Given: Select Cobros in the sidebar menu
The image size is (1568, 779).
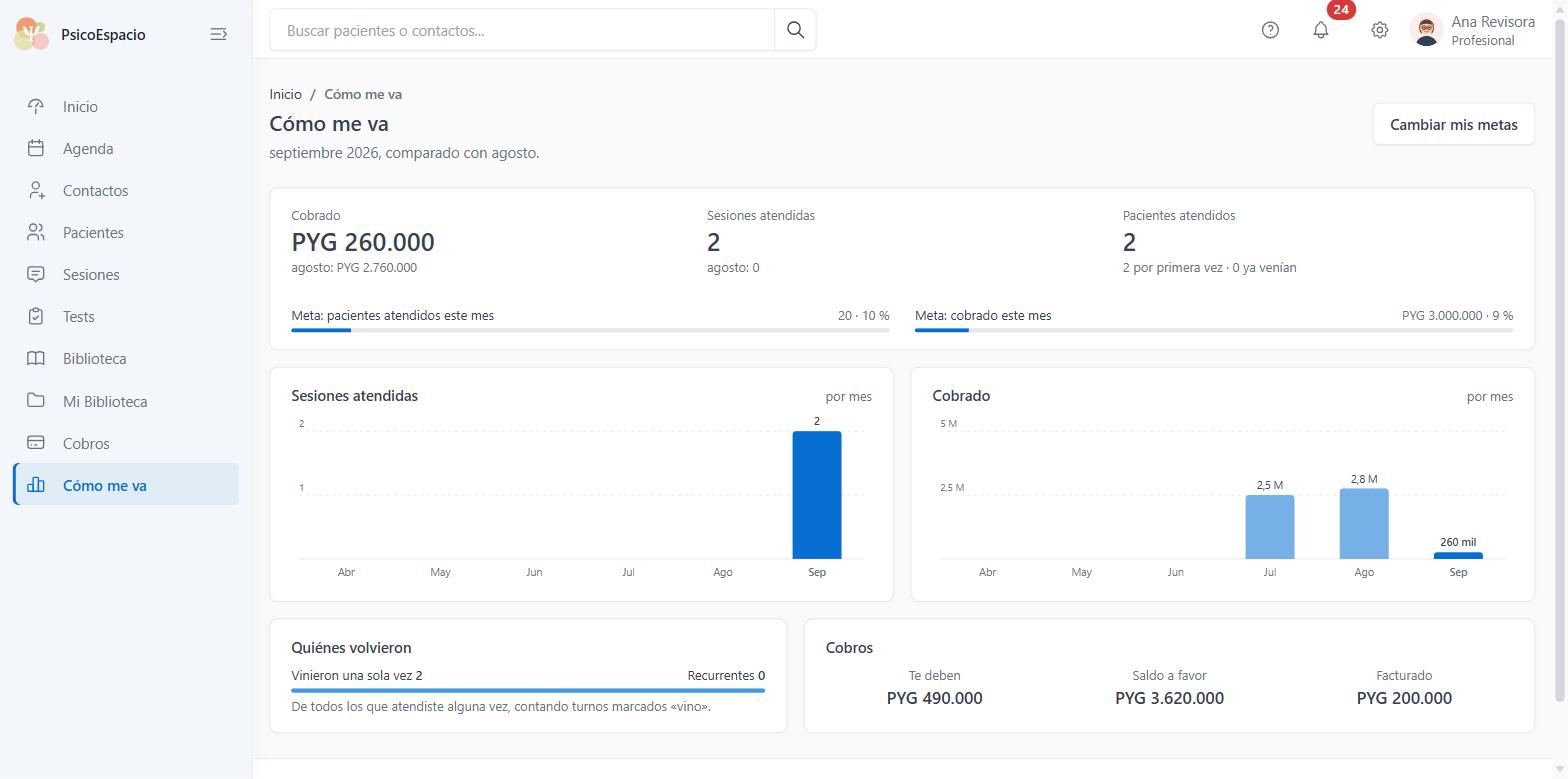Looking at the screenshot, I should pyautogui.click(x=126, y=443).
